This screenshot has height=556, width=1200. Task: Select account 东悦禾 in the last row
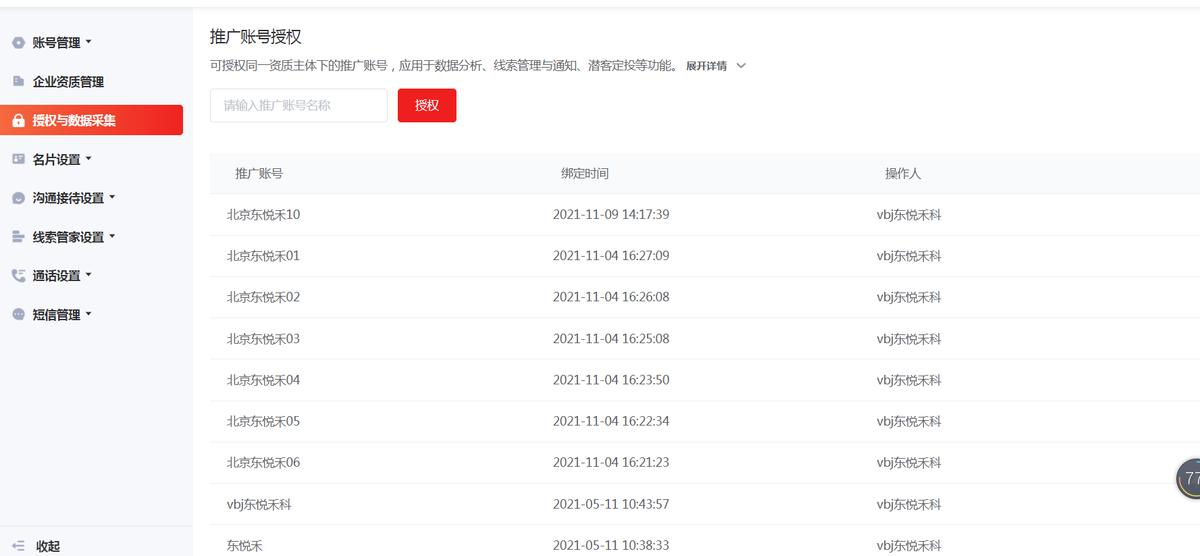tap(245, 546)
